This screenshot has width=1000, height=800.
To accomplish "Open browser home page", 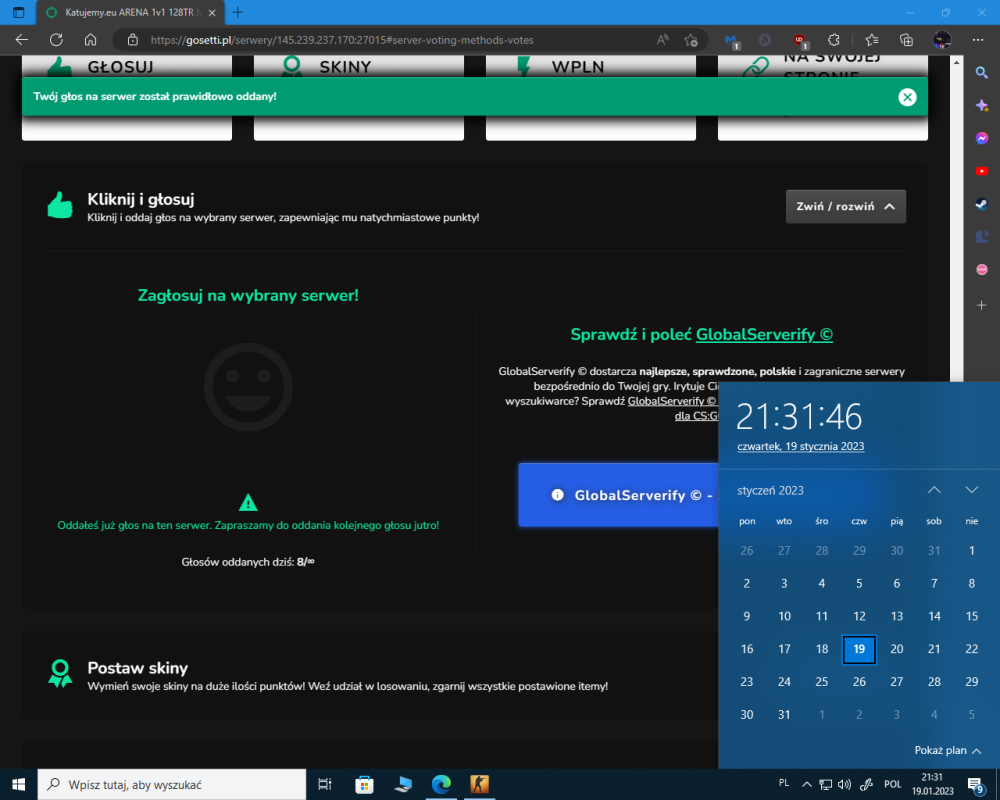I will (91, 40).
